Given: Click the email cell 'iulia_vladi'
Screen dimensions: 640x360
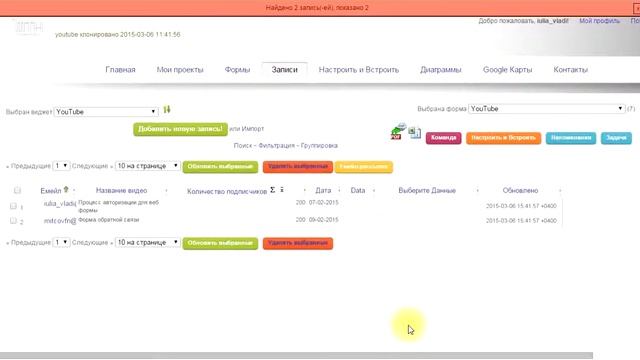Looking at the screenshot, I should coord(60,203).
